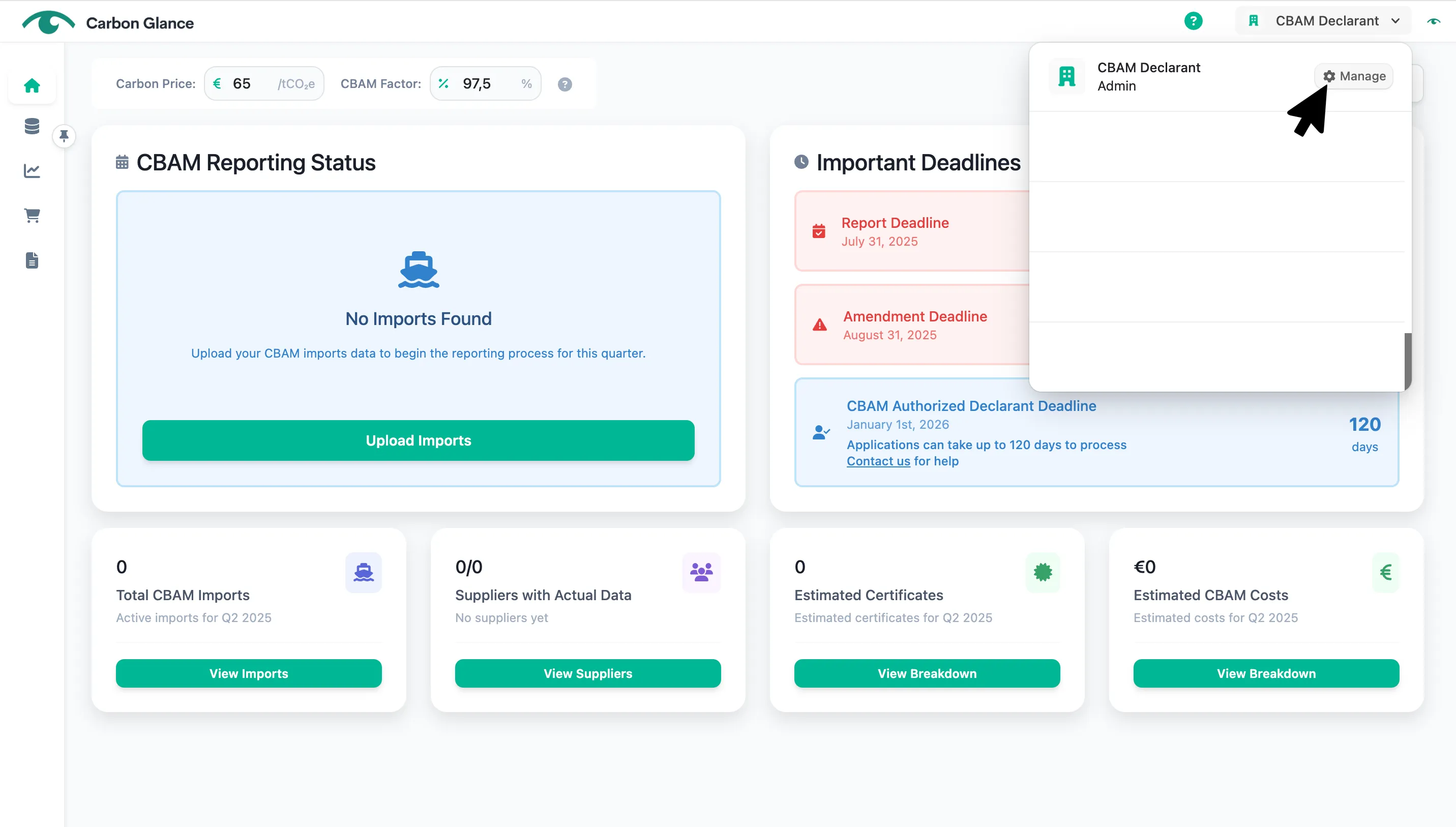Click the 120 days counter
The image size is (1456, 827).
1364,434
